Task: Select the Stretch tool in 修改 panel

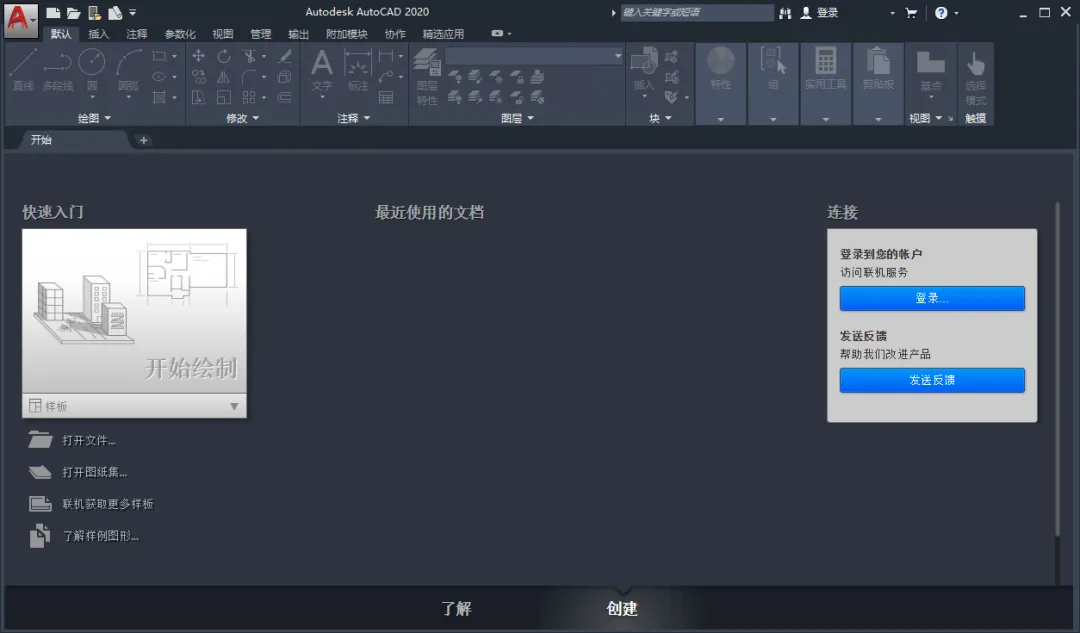Action: pyautogui.click(x=198, y=98)
